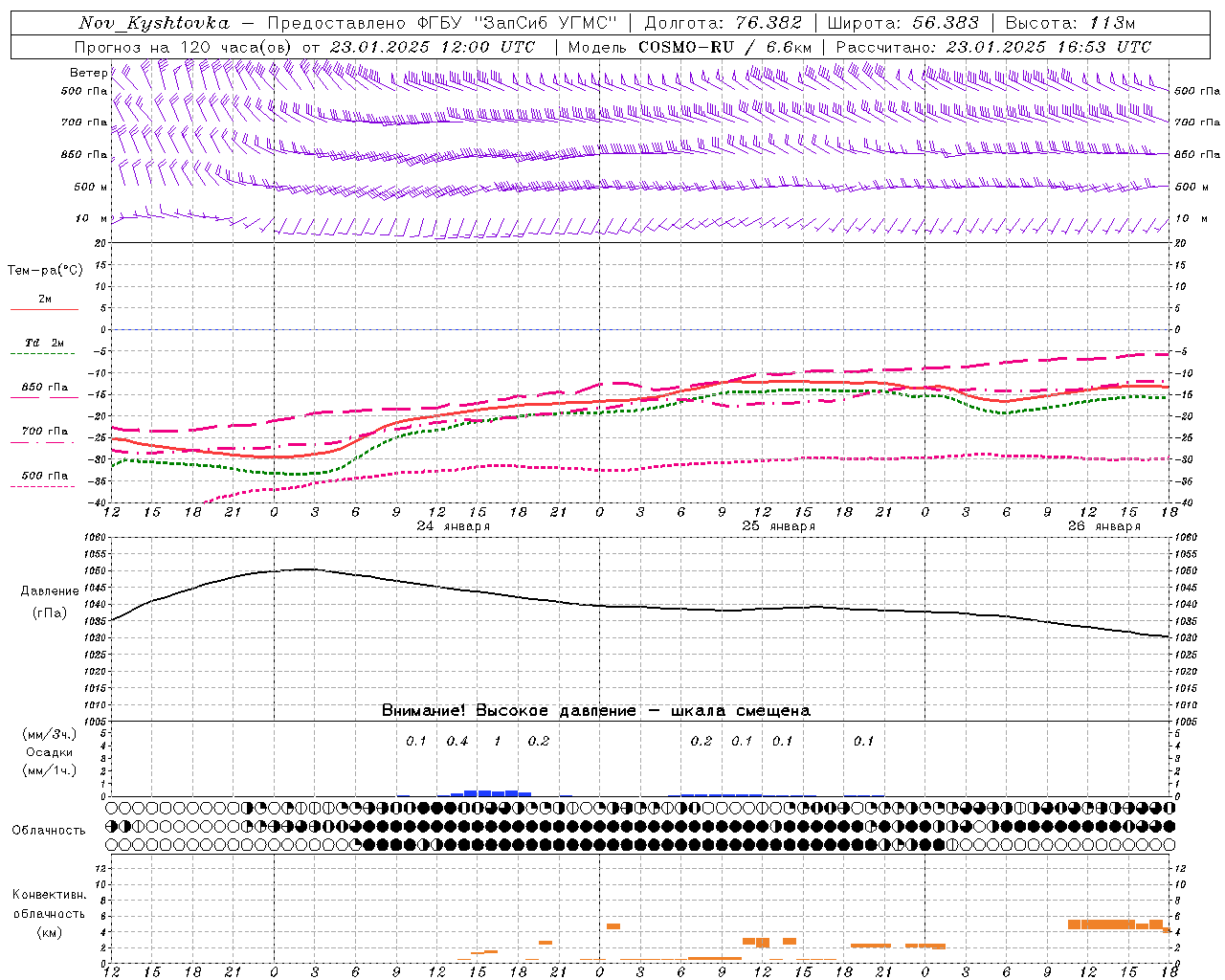Click the longitude value Долгота: 76.382
This screenshot has width=1225, height=980.
pos(724,23)
